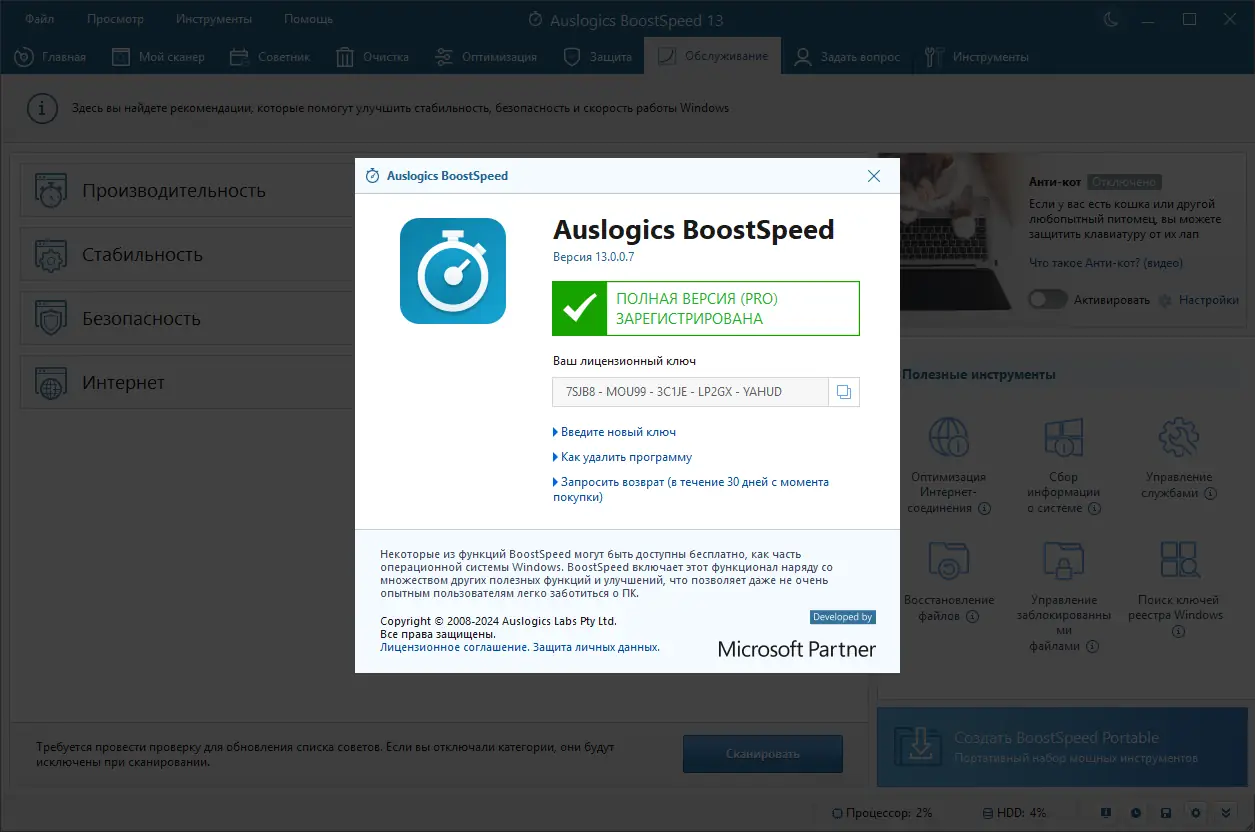Open the Windows registry key search icon
The width and height of the screenshot is (1255, 832).
tap(1178, 562)
